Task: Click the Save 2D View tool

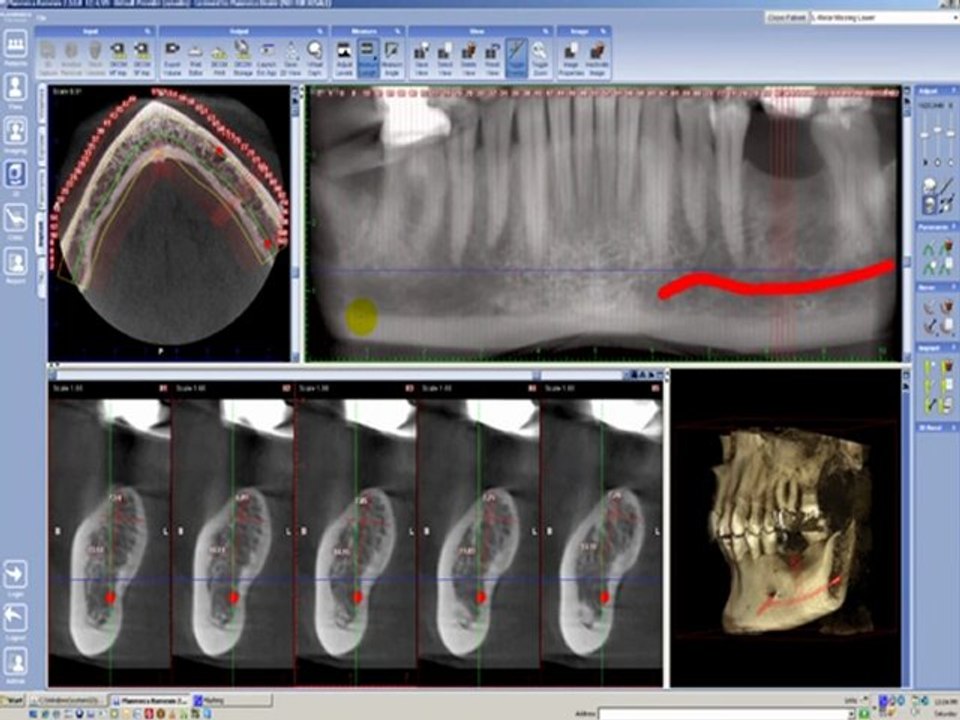Action: tap(291, 58)
